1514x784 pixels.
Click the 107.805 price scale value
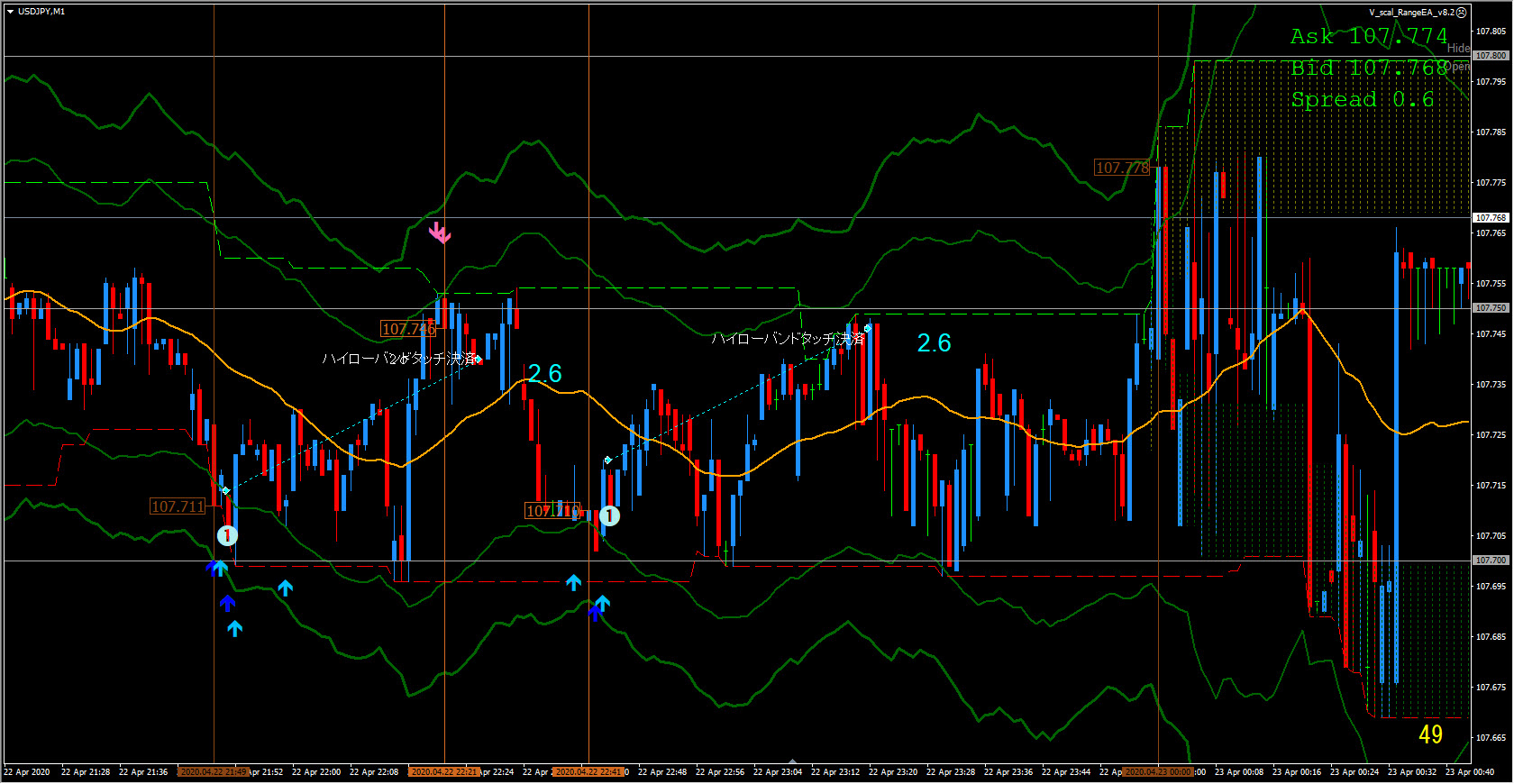coord(1491,32)
